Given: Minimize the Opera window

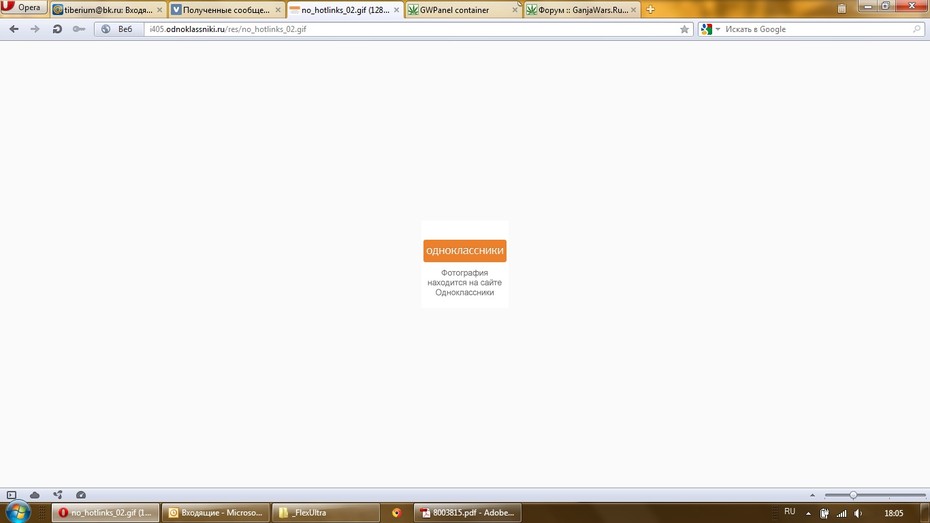Looking at the screenshot, I should coord(868,5).
